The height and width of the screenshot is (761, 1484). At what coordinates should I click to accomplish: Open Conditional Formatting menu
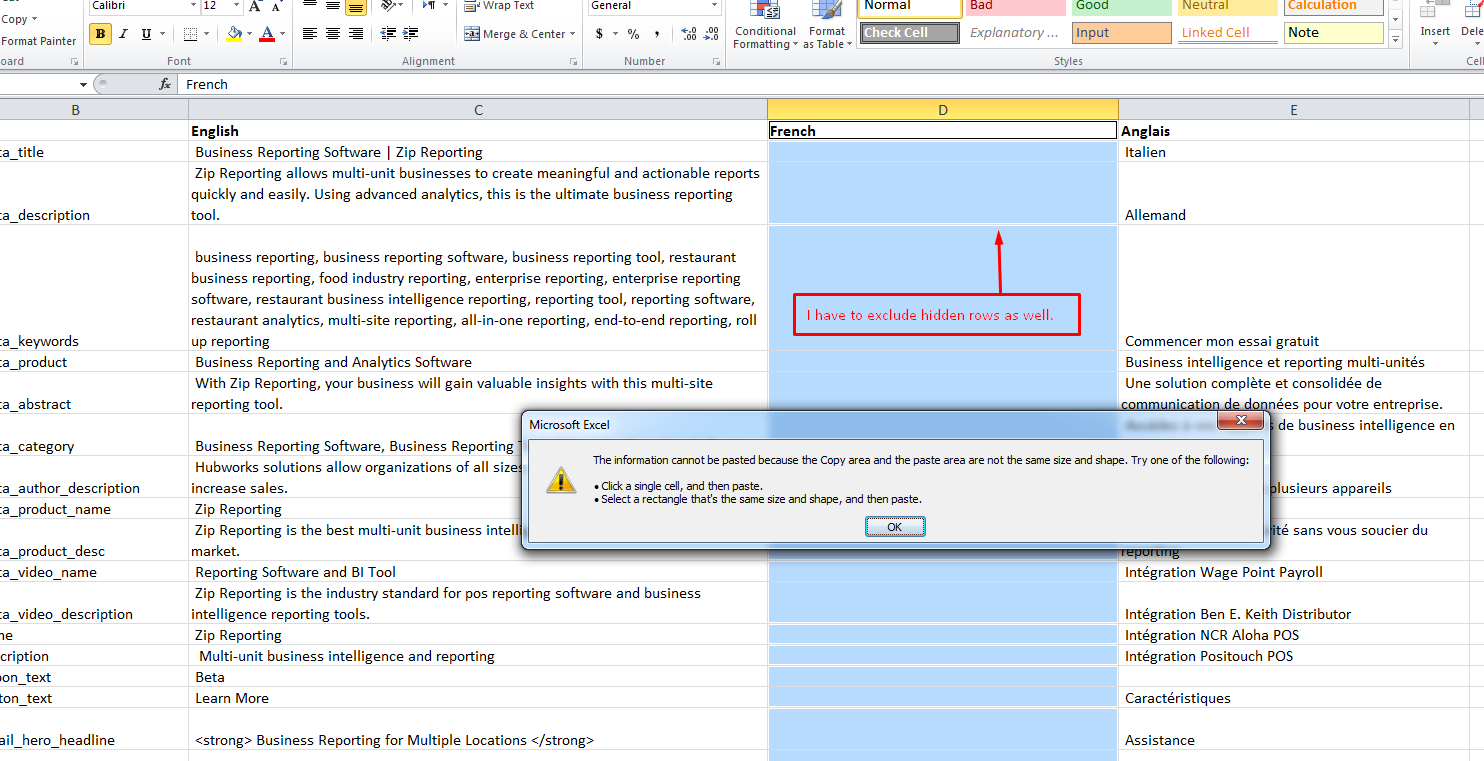point(765,26)
